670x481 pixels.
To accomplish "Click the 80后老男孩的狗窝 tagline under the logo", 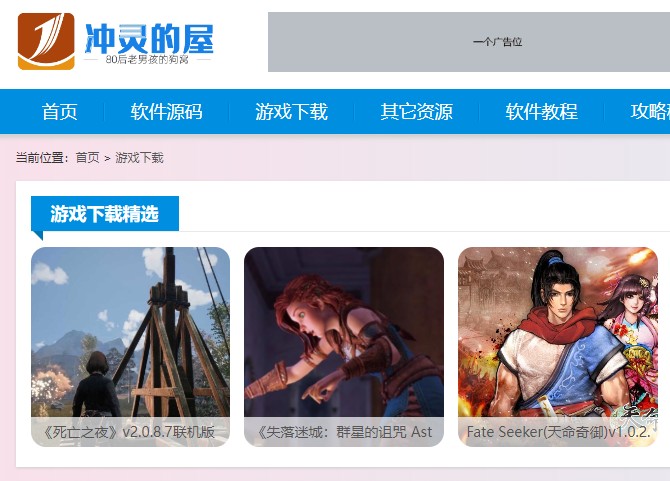I will (147, 59).
